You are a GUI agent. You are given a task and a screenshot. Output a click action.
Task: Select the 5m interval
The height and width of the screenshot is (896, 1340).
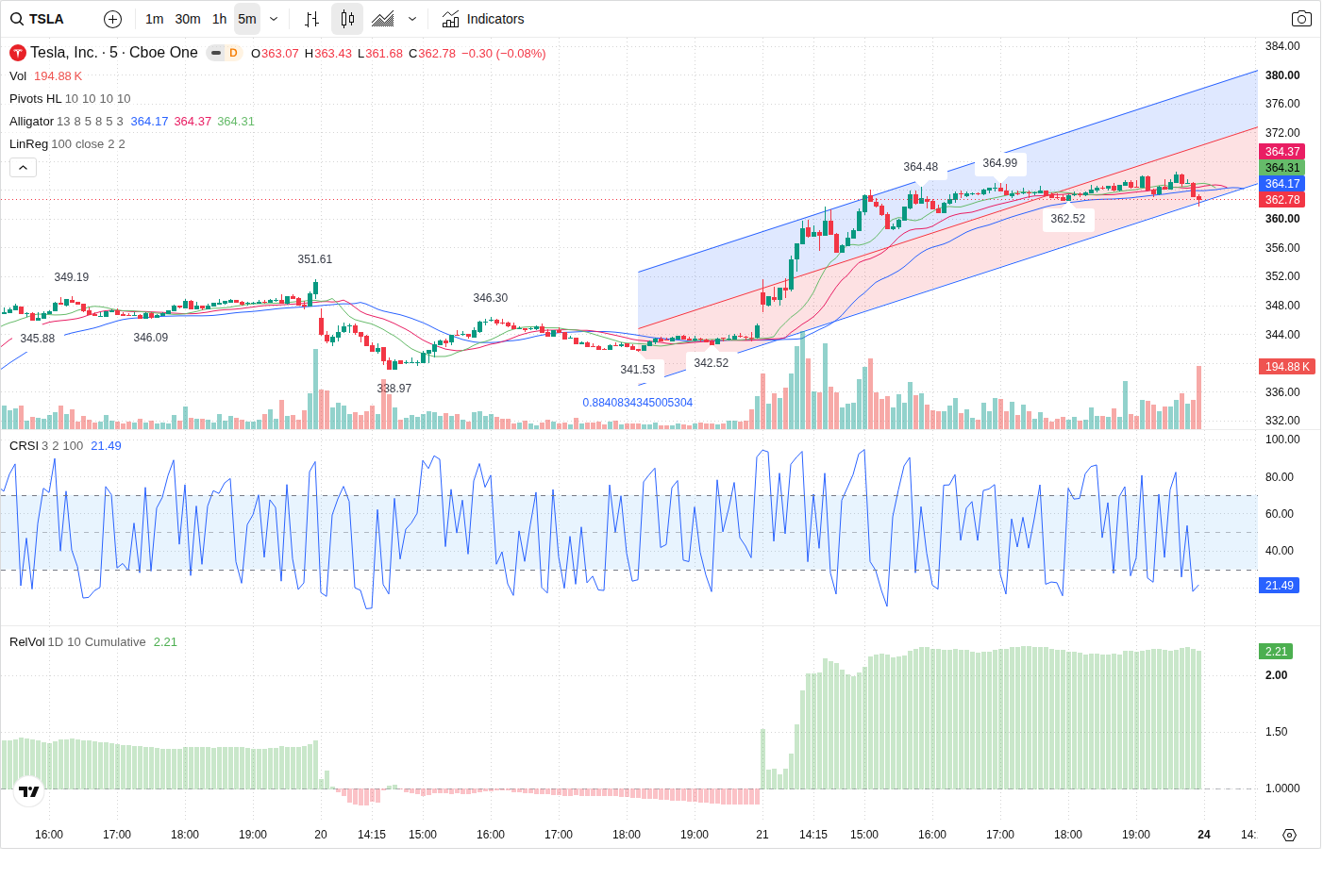[247, 19]
